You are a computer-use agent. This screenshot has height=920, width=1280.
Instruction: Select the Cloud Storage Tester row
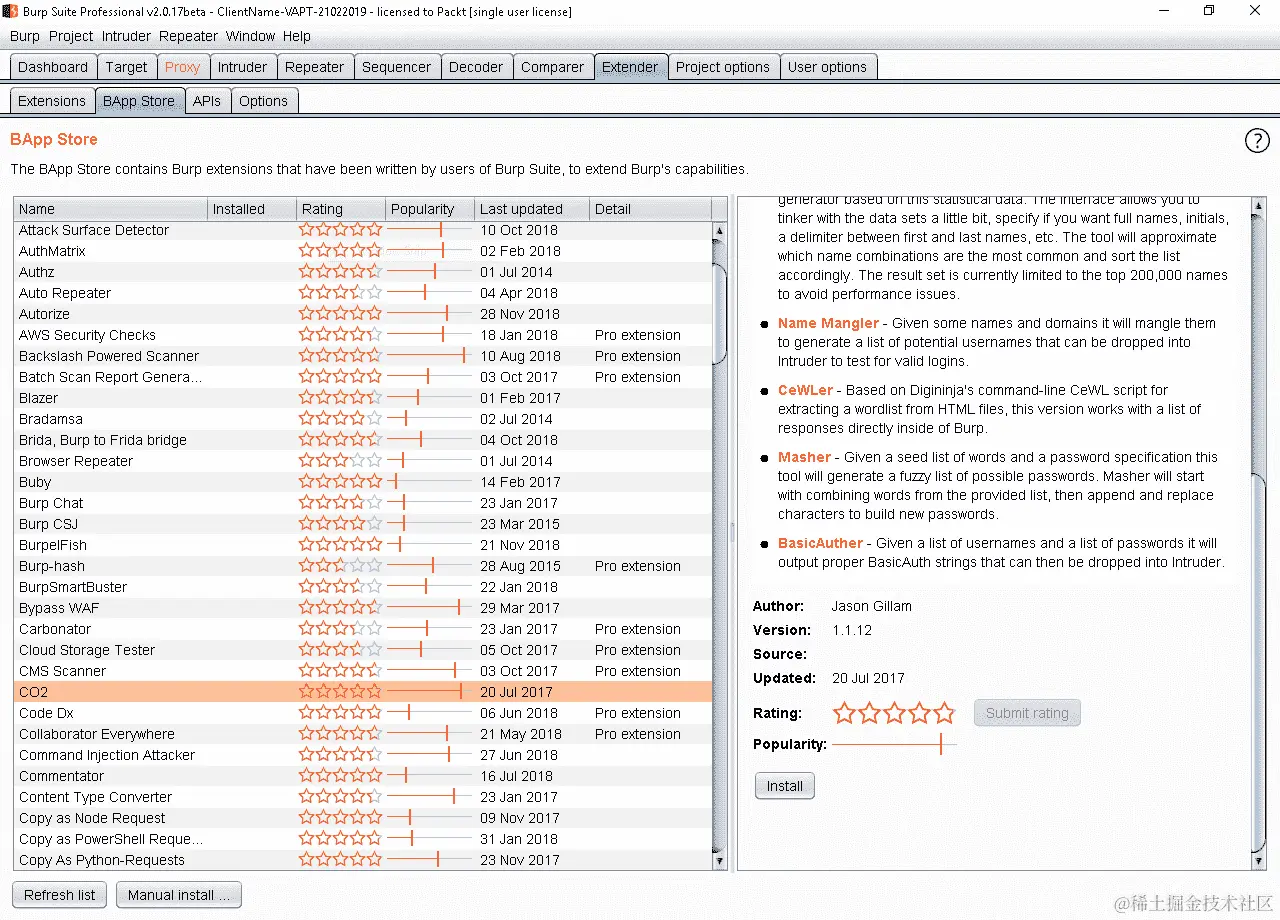click(x=363, y=650)
